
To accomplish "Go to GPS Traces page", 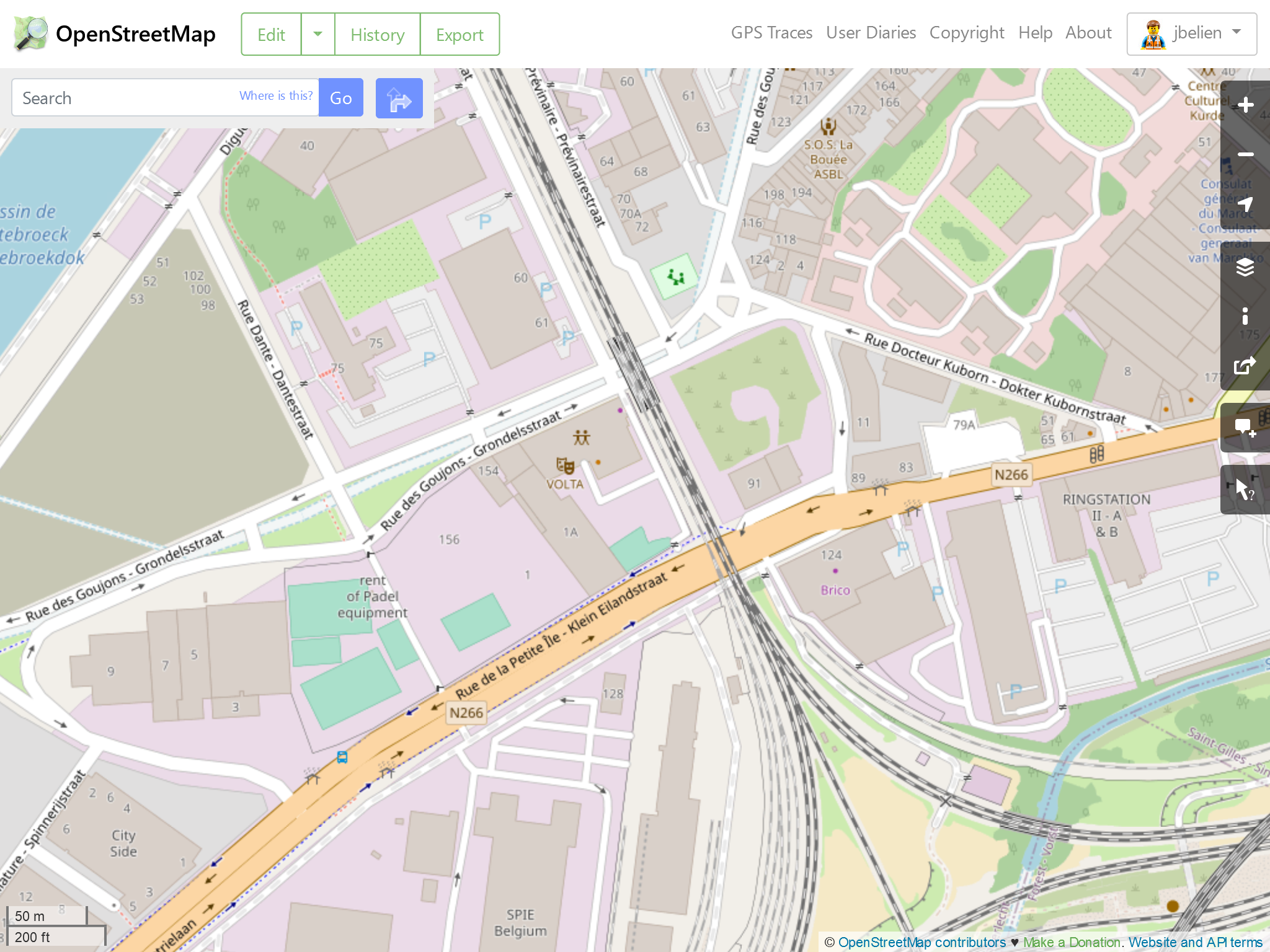I will [771, 33].
